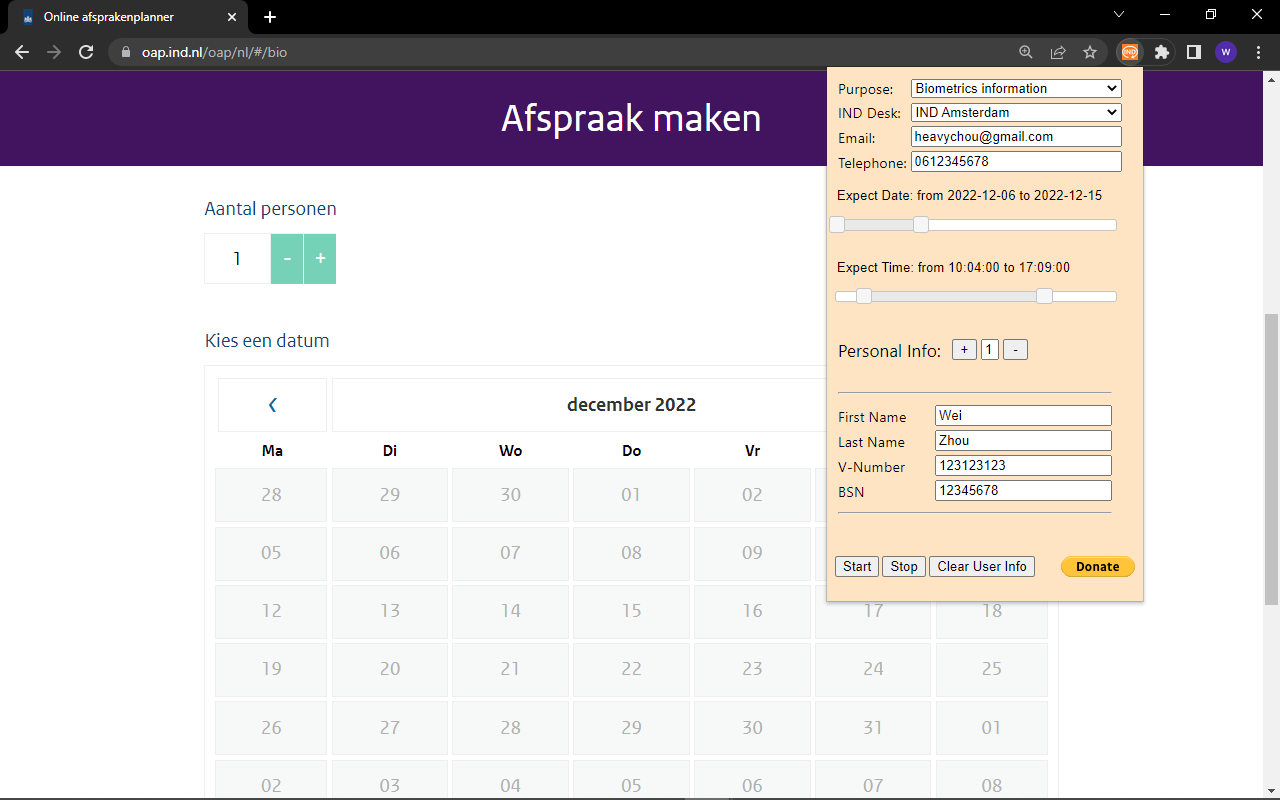This screenshot has height=800, width=1280.
Task: Click the Personal Info count field
Action: [990, 350]
